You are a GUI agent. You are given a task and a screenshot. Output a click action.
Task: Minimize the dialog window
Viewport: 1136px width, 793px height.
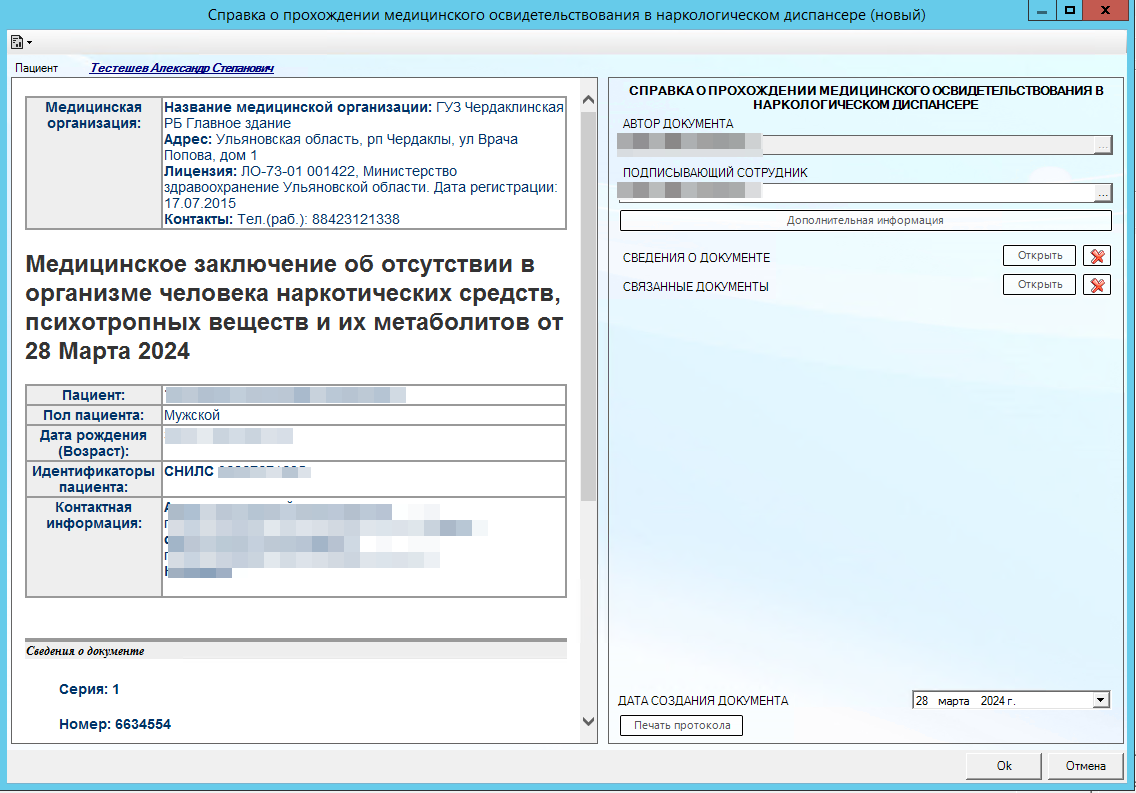[x=1041, y=11]
